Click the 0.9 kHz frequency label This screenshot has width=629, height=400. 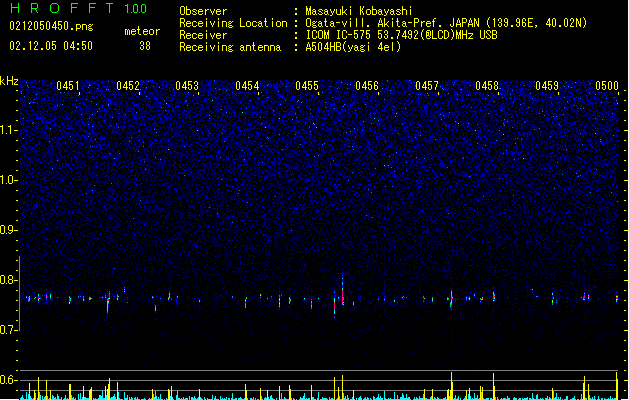pos(9,230)
